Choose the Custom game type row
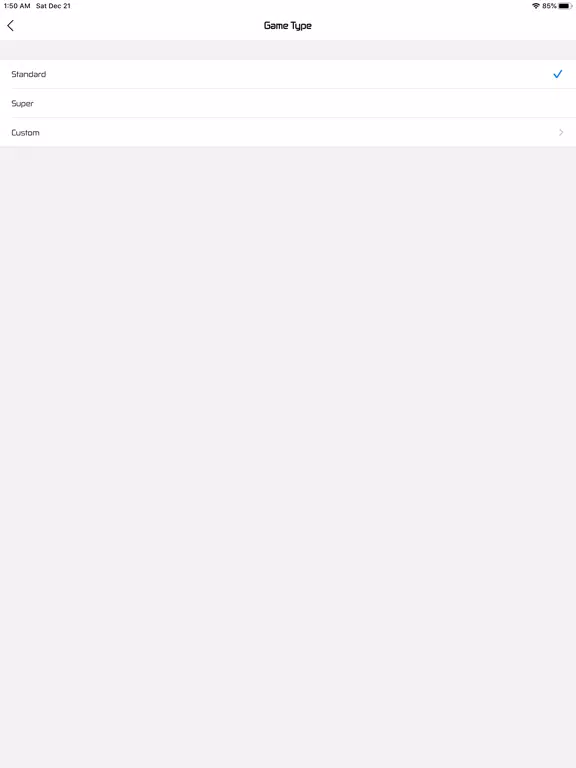The width and height of the screenshot is (576, 768). tap(288, 132)
